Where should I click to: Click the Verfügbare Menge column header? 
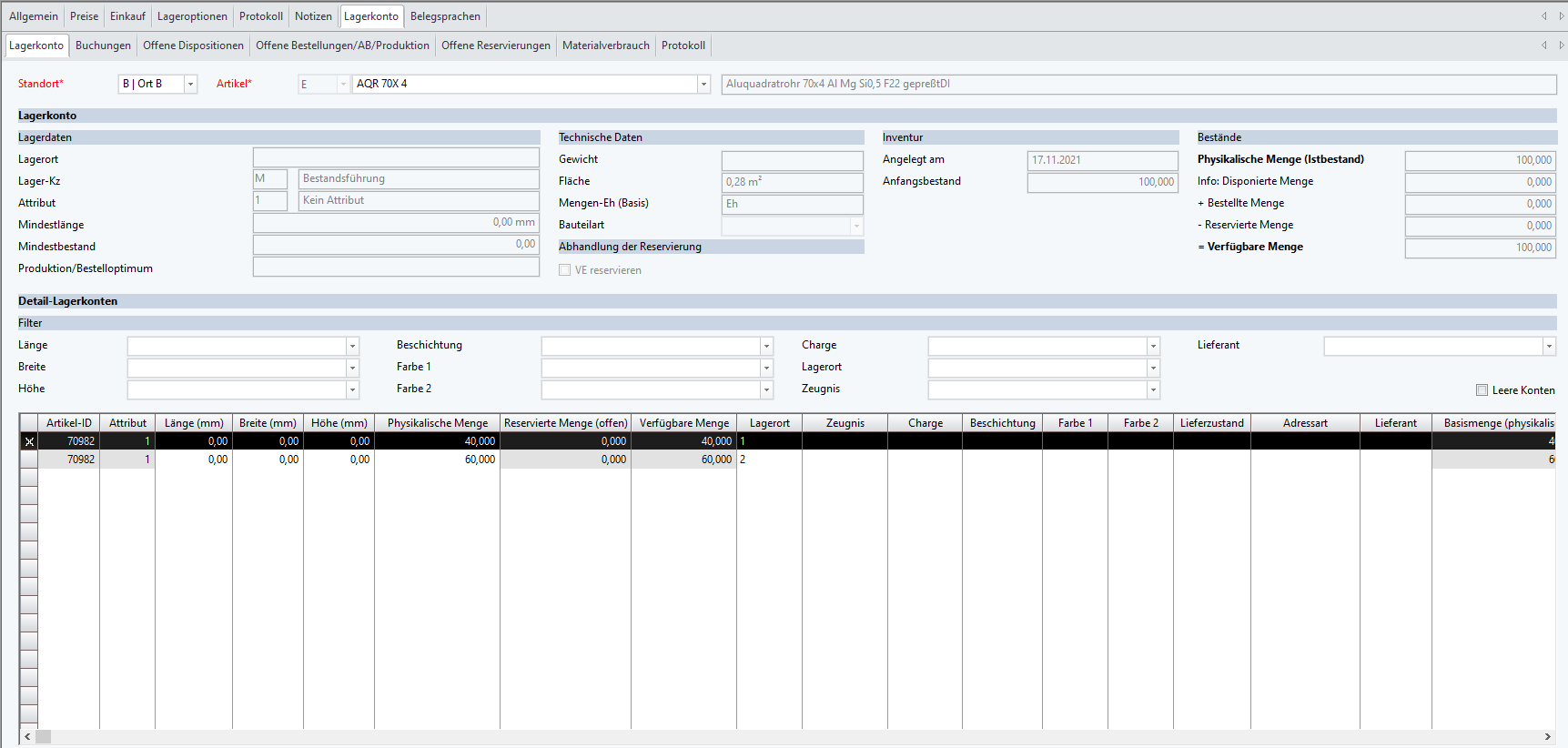coord(683,423)
